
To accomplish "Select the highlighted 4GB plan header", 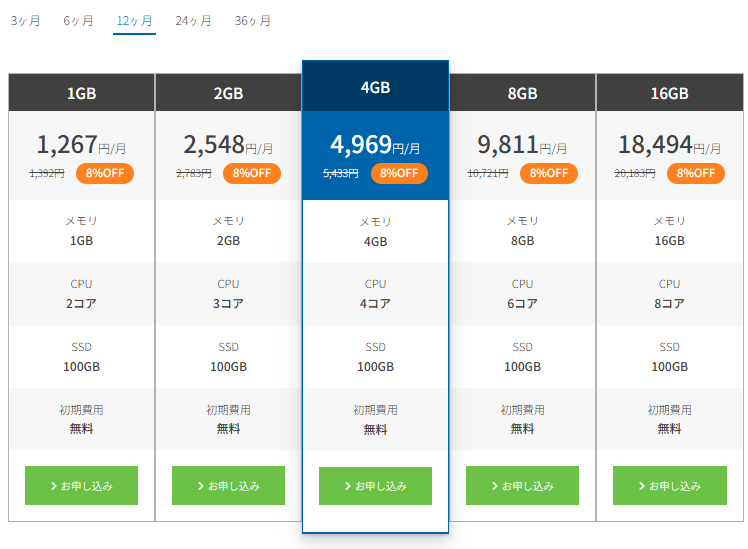I will (x=375, y=87).
